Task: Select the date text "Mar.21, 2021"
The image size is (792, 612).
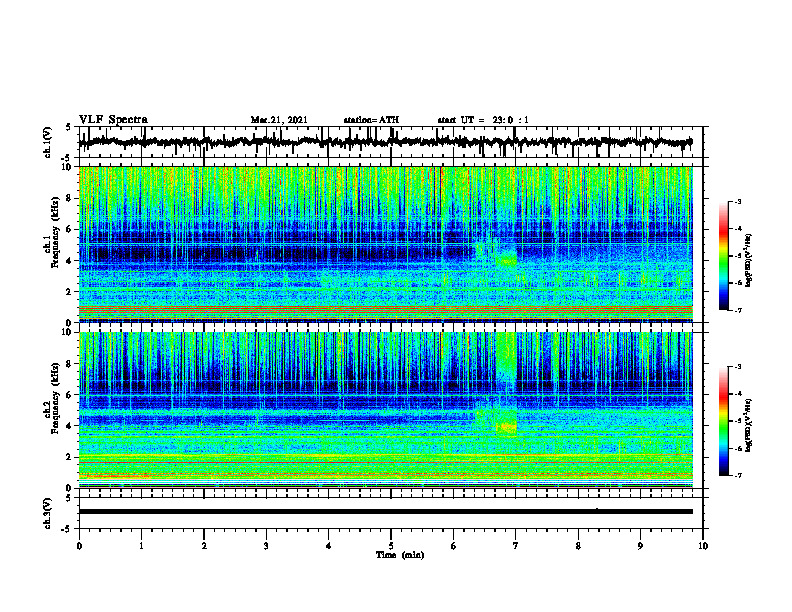Action: tap(279, 120)
